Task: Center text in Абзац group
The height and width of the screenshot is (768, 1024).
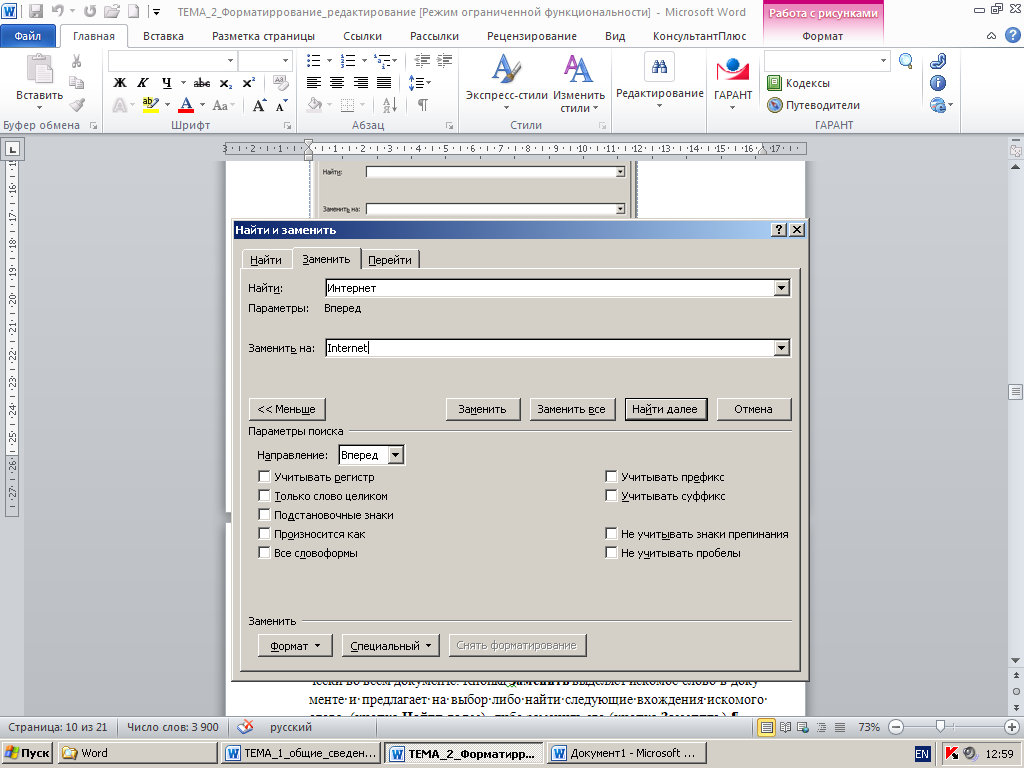Action: [x=337, y=83]
